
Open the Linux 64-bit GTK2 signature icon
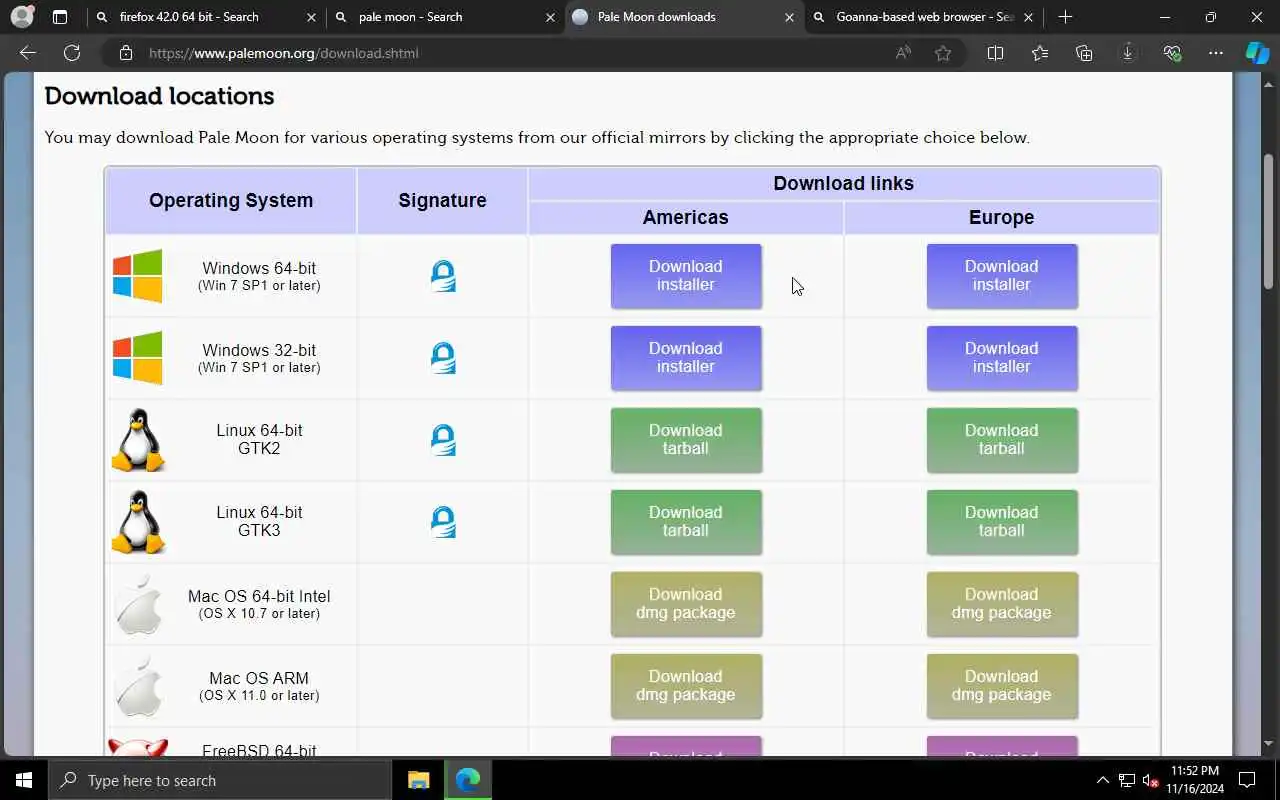(443, 440)
